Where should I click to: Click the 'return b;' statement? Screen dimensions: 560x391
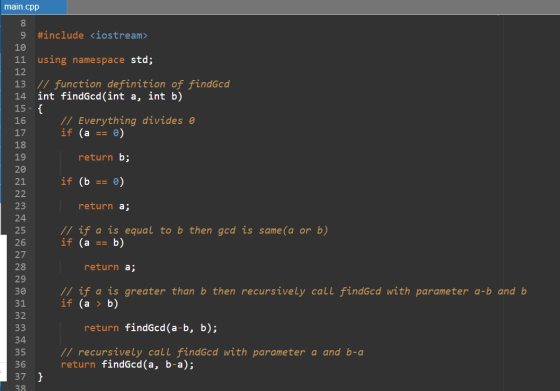(104, 157)
